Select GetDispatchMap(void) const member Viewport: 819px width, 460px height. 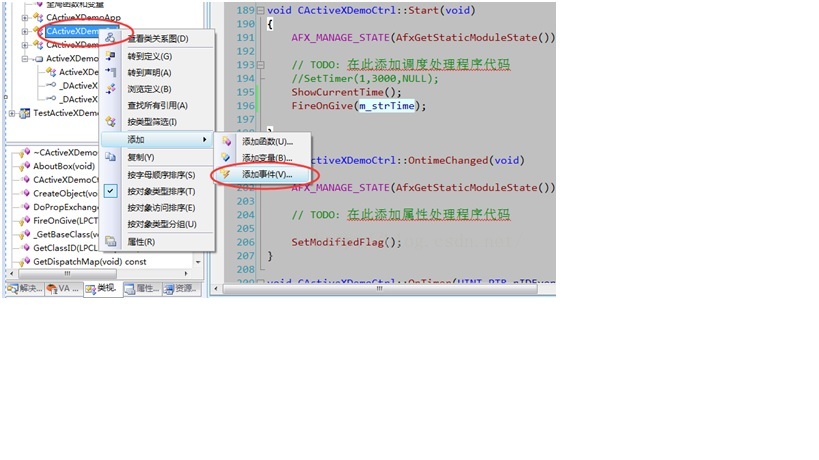pos(89,261)
